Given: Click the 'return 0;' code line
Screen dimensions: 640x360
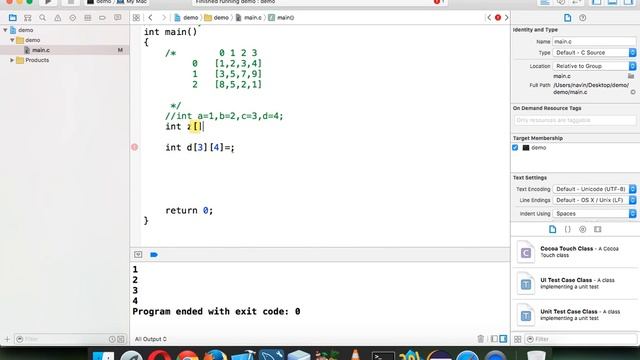Looking at the screenshot, I should coord(189,211).
